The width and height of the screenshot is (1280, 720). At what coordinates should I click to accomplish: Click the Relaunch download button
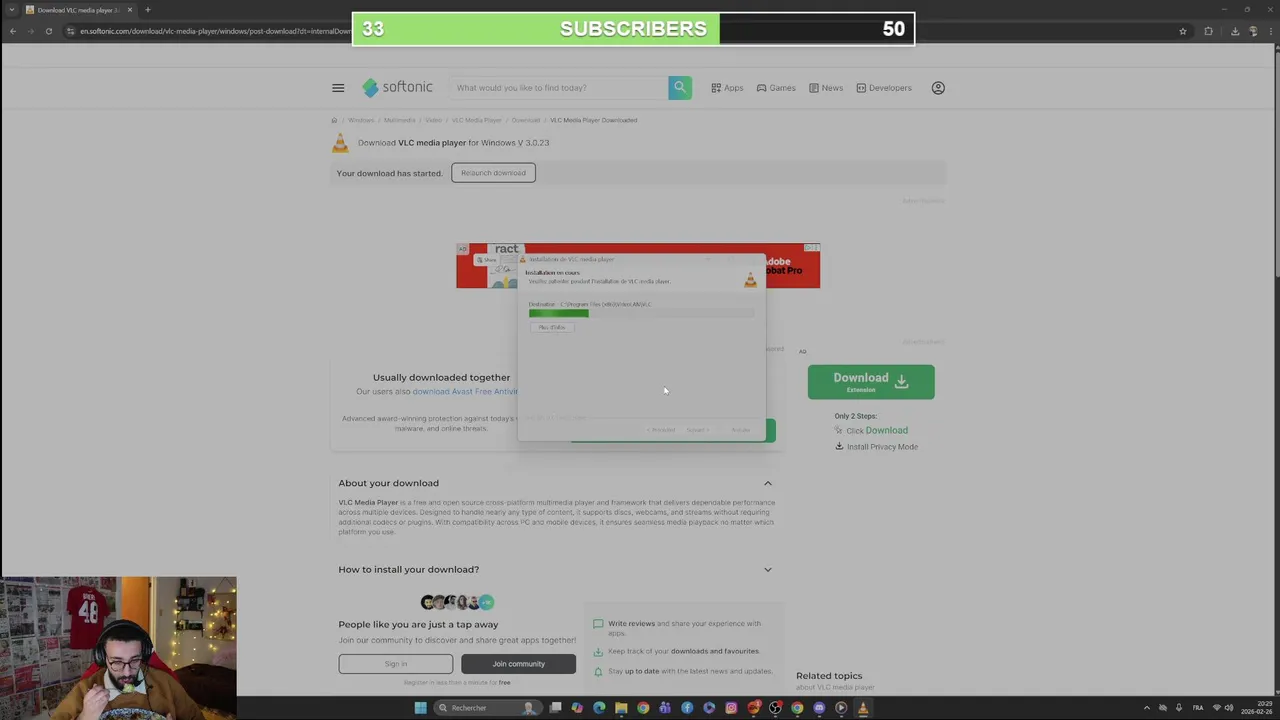pyautogui.click(x=493, y=173)
